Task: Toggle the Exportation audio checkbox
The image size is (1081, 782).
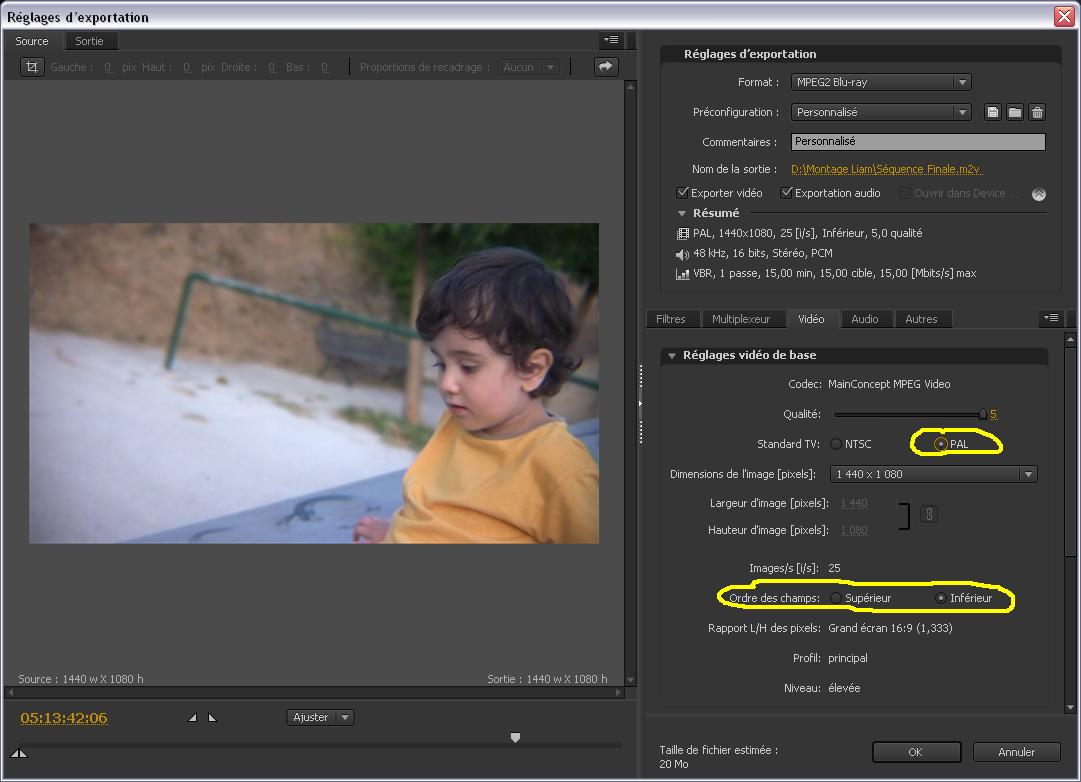Action: (x=787, y=193)
